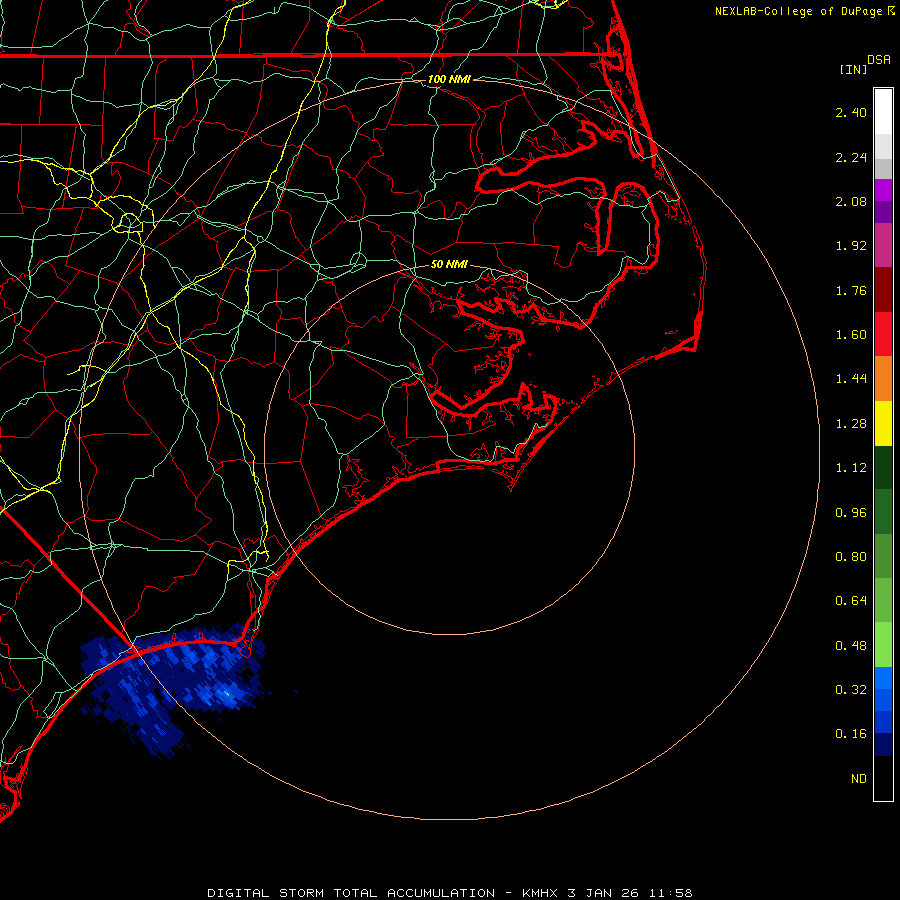Click the KMHX station identifier
Image resolution: width=900 pixels, height=900 pixels.
pyautogui.click(x=540, y=893)
